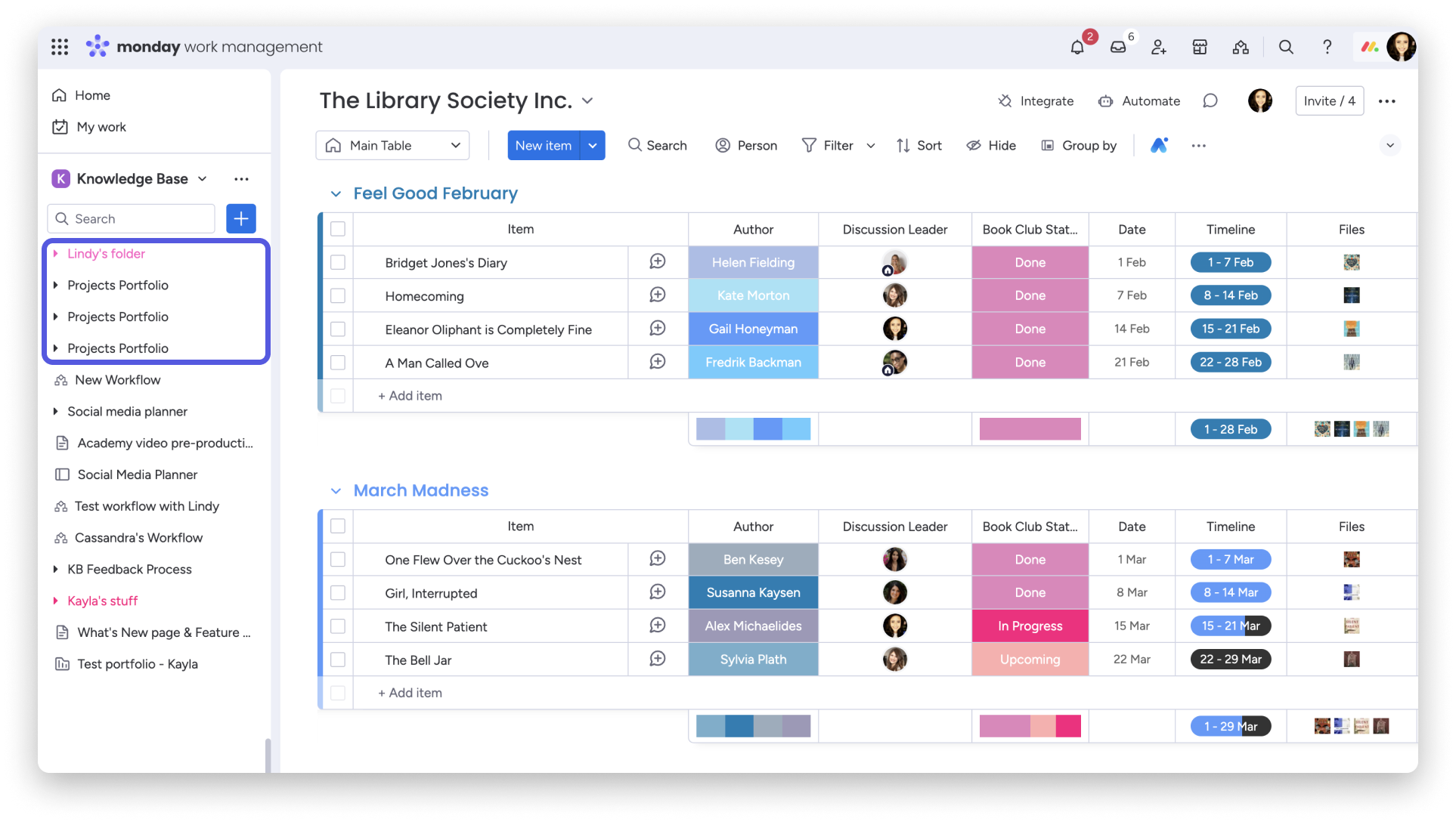The image size is (1456, 822).
Task: Open the apps grid switcher icon
Action: pos(60,47)
